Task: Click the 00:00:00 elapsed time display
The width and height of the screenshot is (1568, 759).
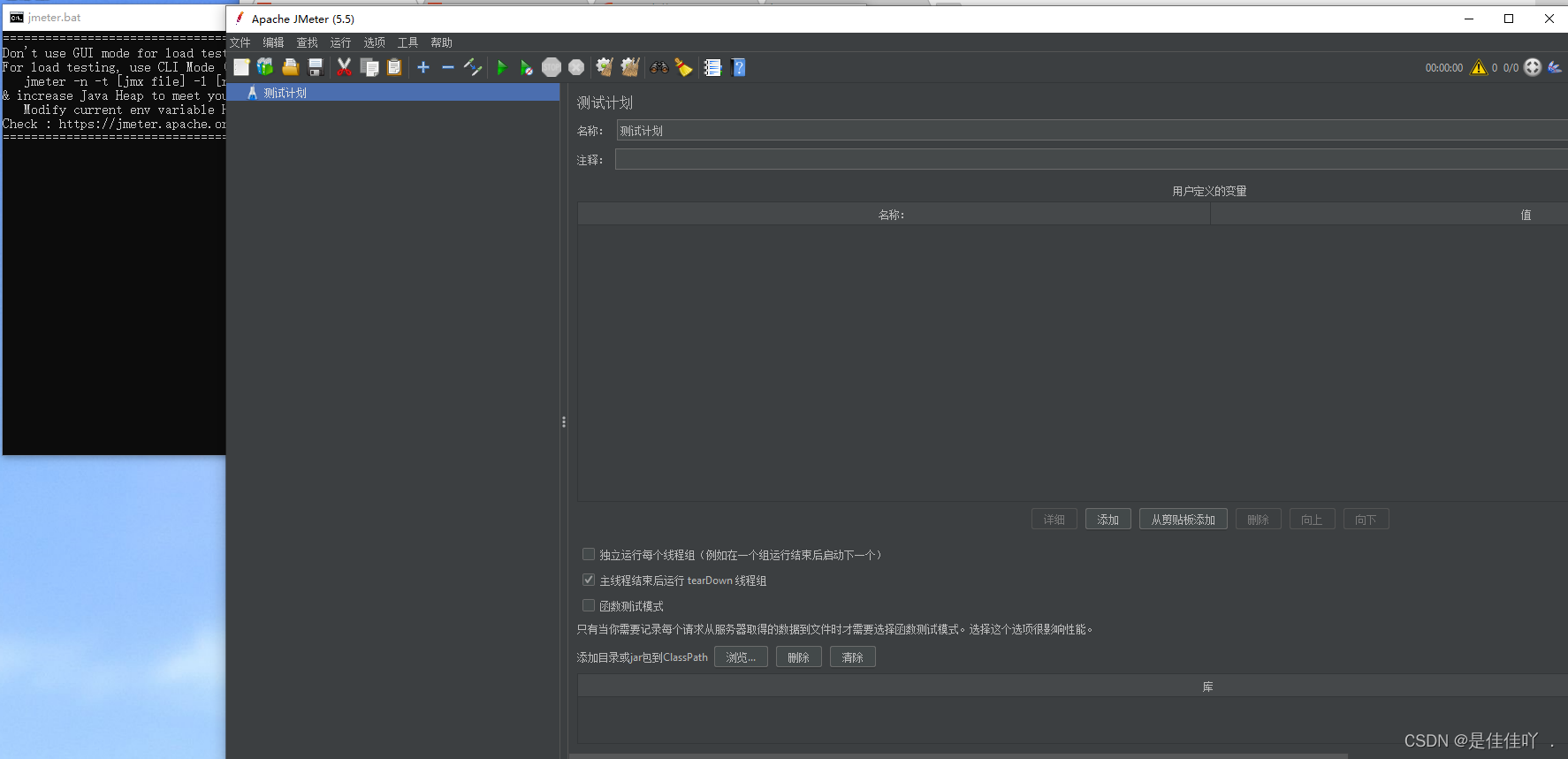Action: click(x=1444, y=68)
